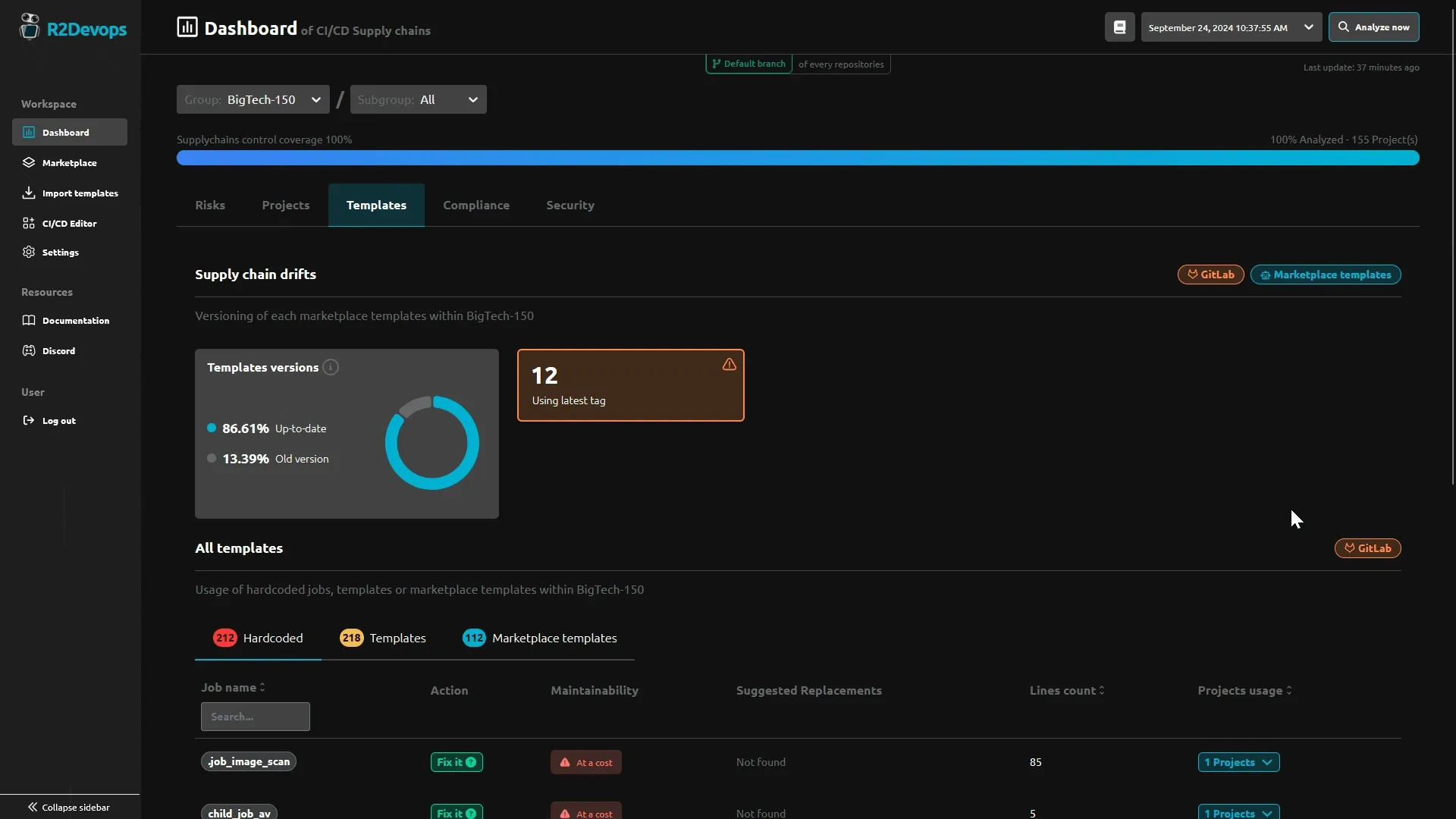1456x819 pixels.
Task: Toggle the Hardcoded jobs filter
Action: click(x=258, y=638)
